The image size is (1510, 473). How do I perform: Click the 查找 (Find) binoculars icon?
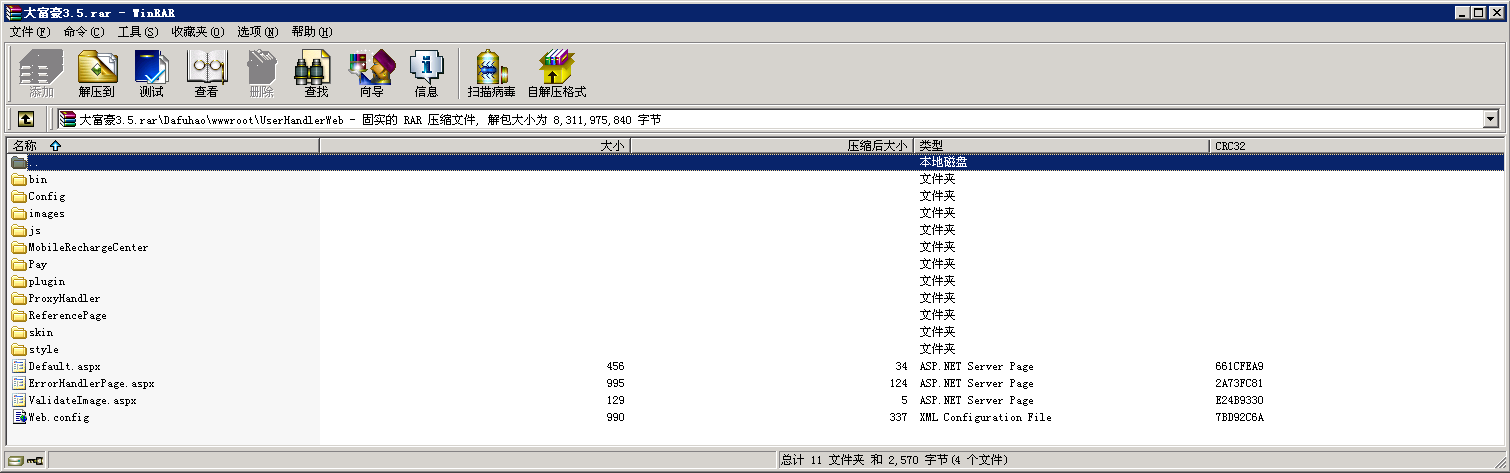click(316, 73)
